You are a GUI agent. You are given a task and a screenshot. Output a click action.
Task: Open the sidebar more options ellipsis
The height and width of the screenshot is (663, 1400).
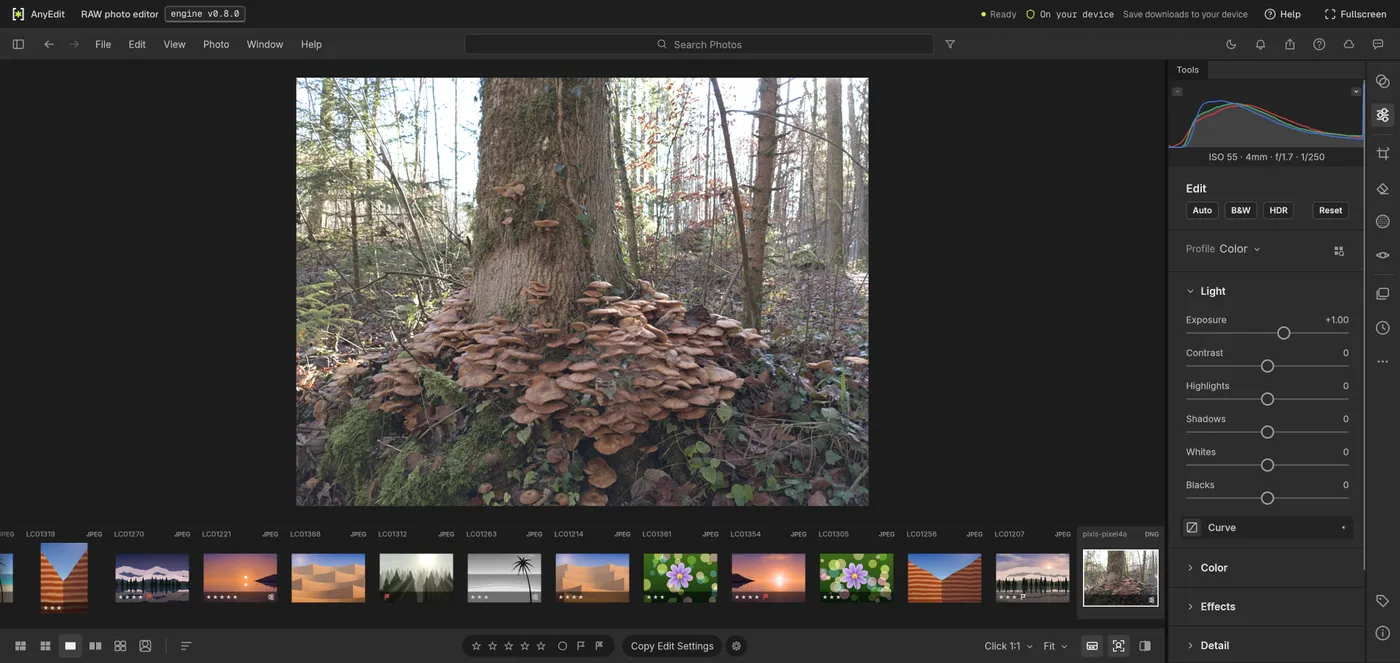tap(1382, 361)
